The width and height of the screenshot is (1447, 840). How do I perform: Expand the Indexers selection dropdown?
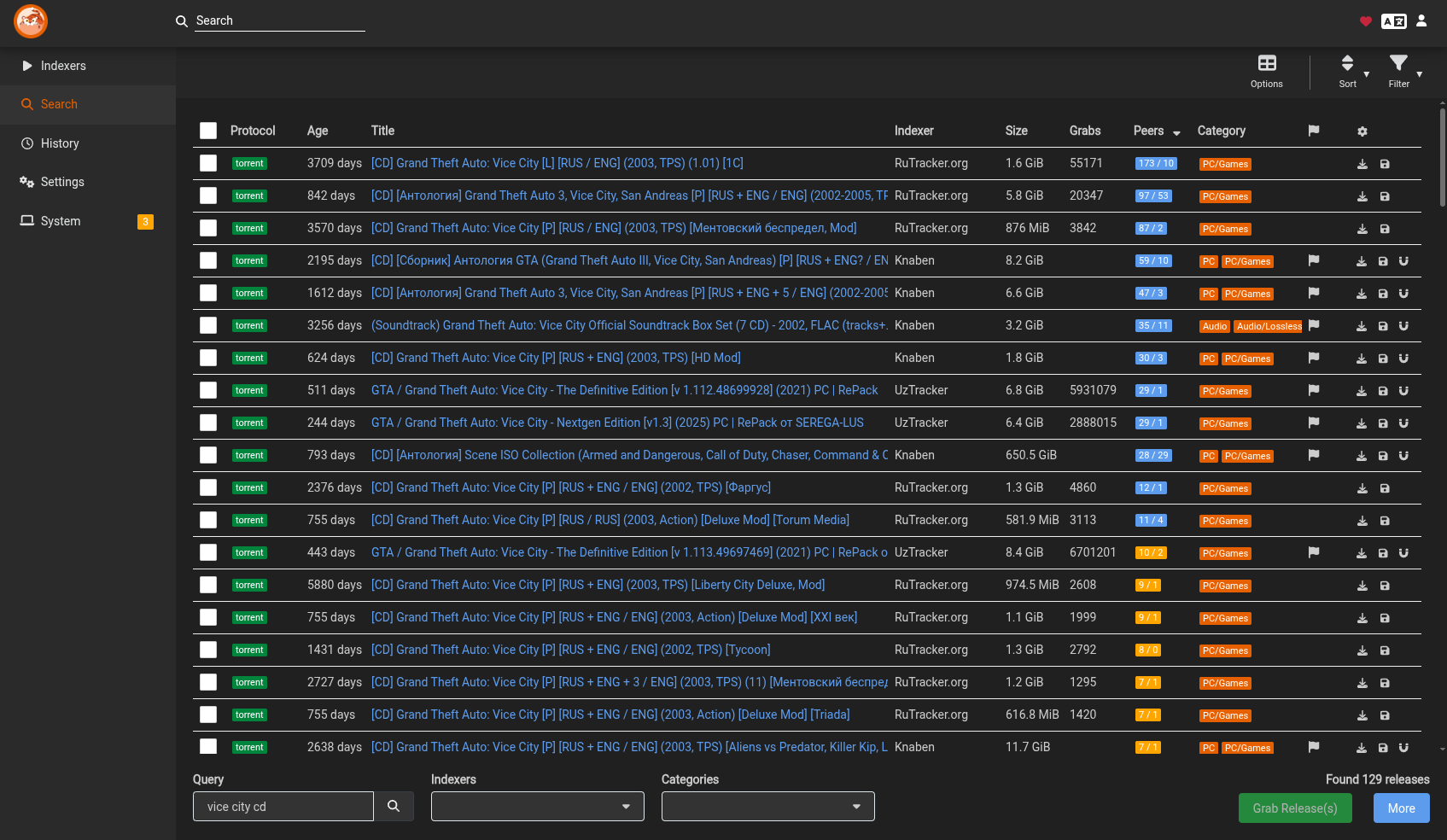[x=538, y=807]
